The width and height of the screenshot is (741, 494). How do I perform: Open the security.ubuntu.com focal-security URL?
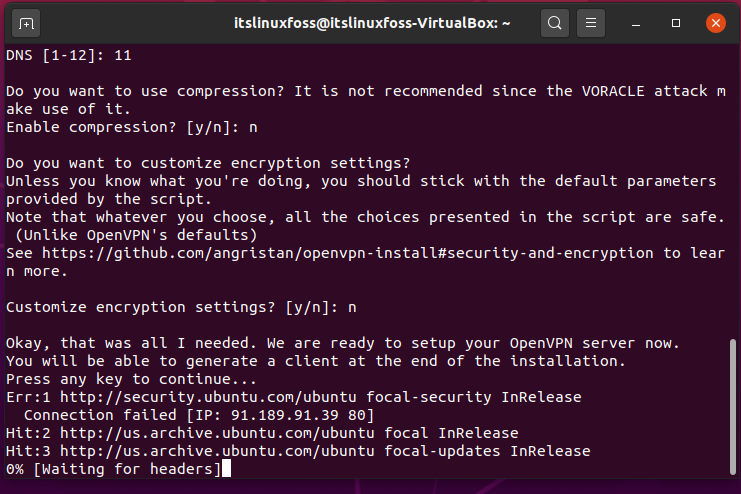point(208,397)
